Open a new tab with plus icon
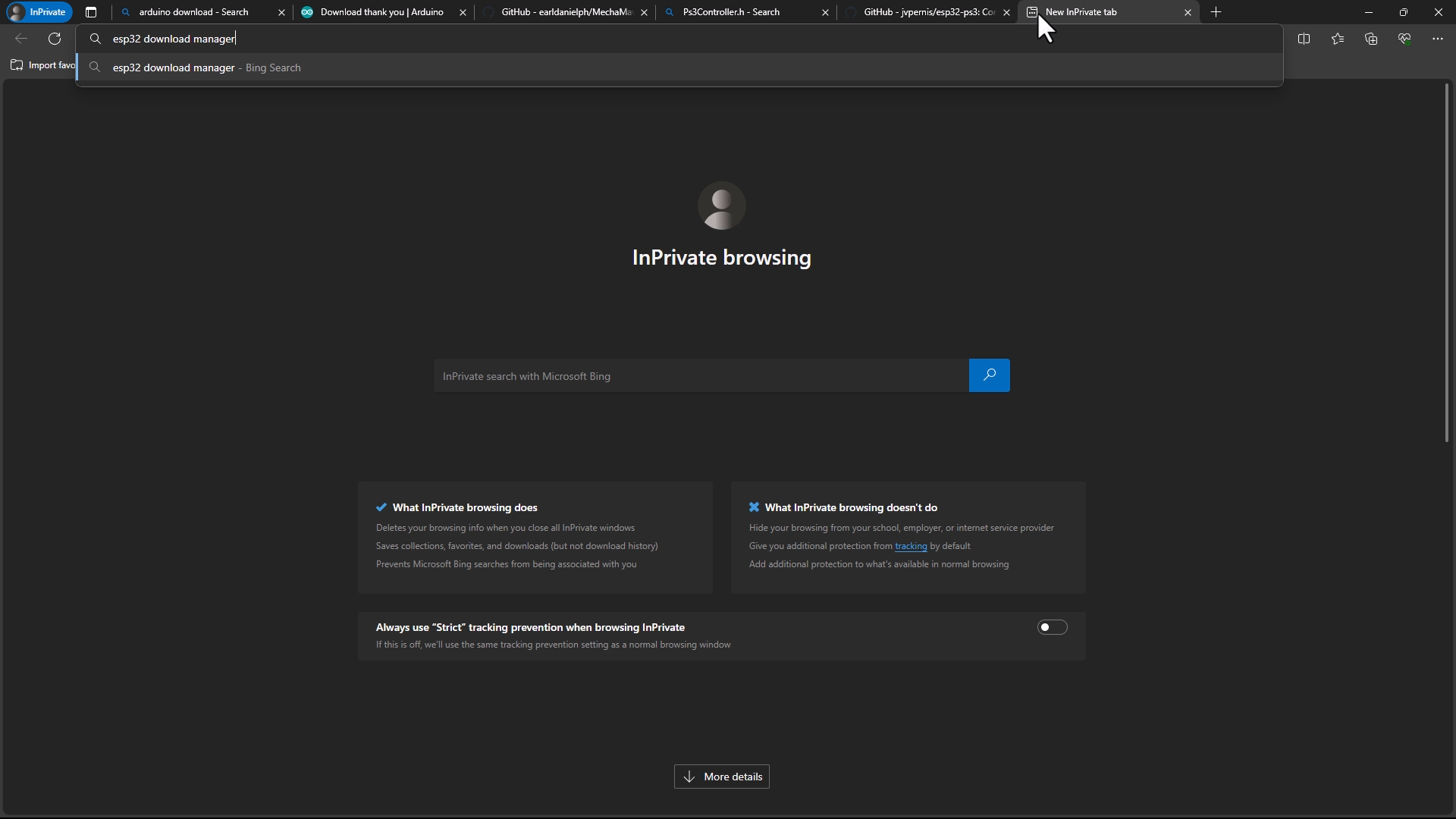The image size is (1456, 819). (1216, 12)
